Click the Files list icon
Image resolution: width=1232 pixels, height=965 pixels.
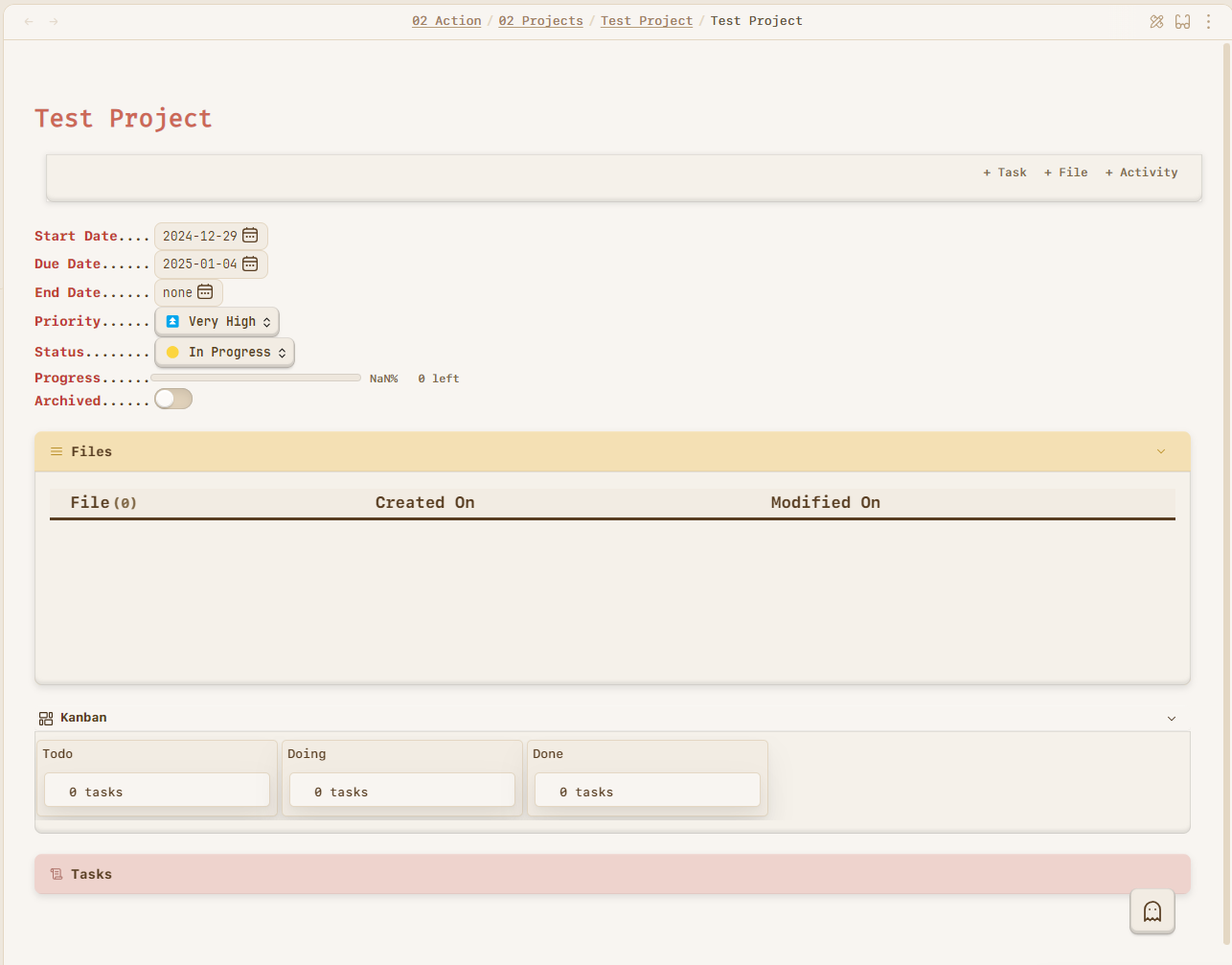click(x=57, y=451)
